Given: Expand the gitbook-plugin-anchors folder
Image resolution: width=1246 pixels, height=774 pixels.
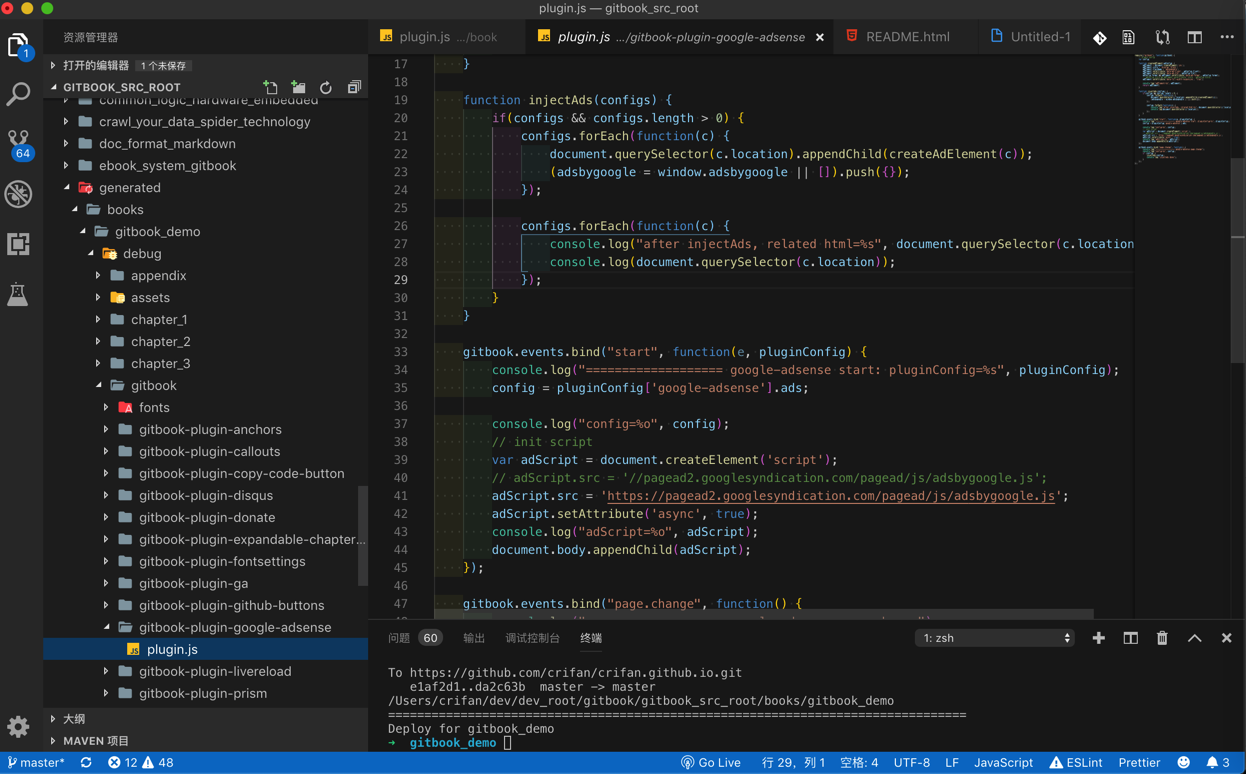Looking at the screenshot, I should (x=209, y=429).
